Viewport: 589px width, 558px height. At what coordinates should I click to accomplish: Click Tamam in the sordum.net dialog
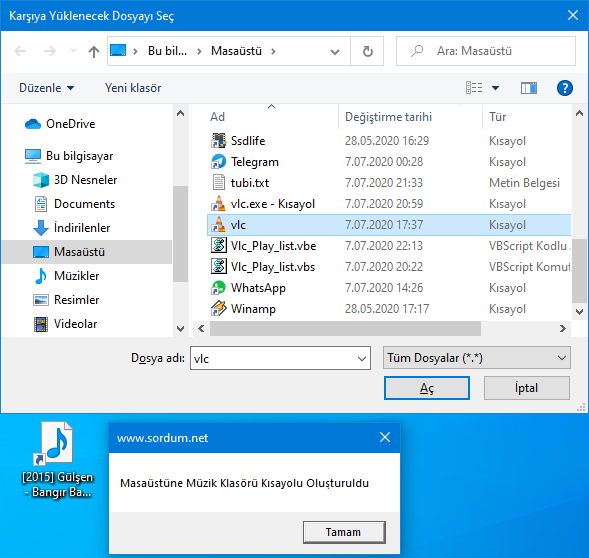(x=344, y=532)
